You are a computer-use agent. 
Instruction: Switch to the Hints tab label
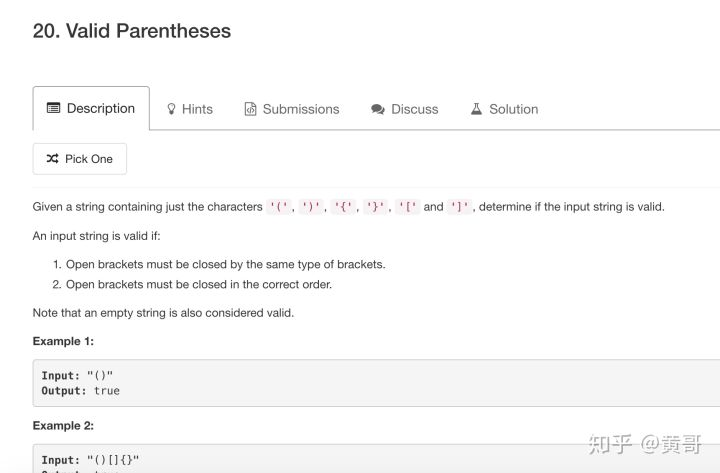pyautogui.click(x=197, y=109)
